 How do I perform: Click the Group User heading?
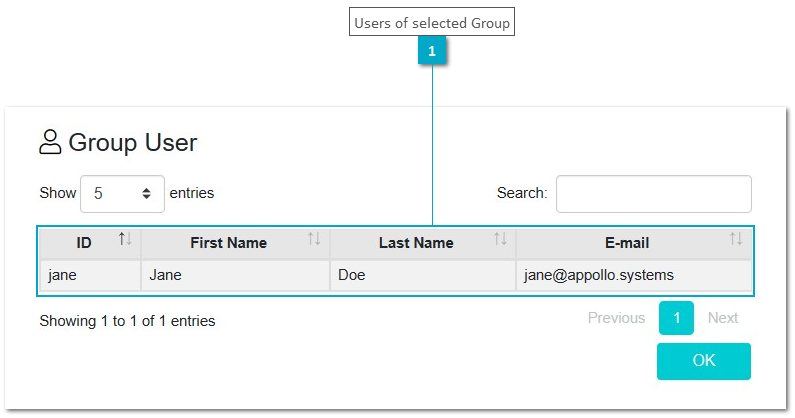133,143
